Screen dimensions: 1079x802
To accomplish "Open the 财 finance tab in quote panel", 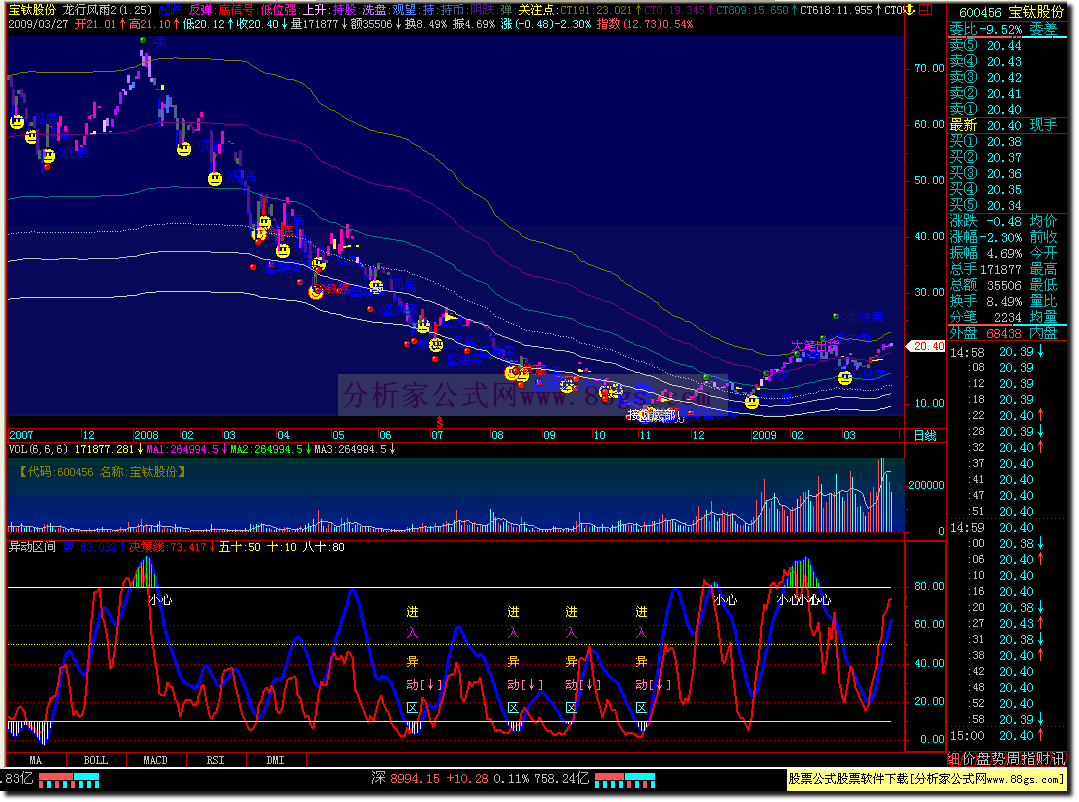I will pos(1044,759).
